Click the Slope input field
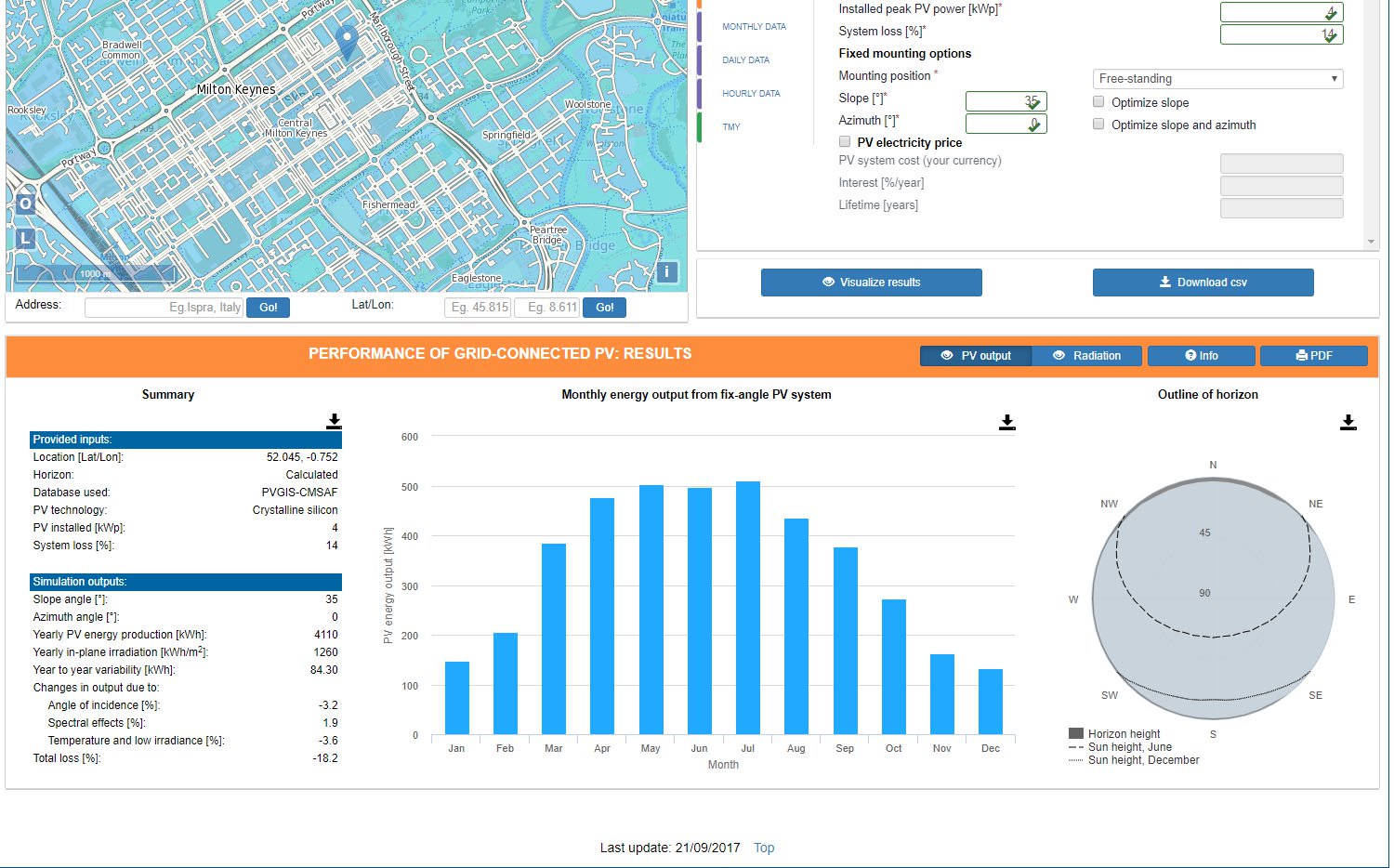The height and width of the screenshot is (868, 1394). click(1006, 101)
